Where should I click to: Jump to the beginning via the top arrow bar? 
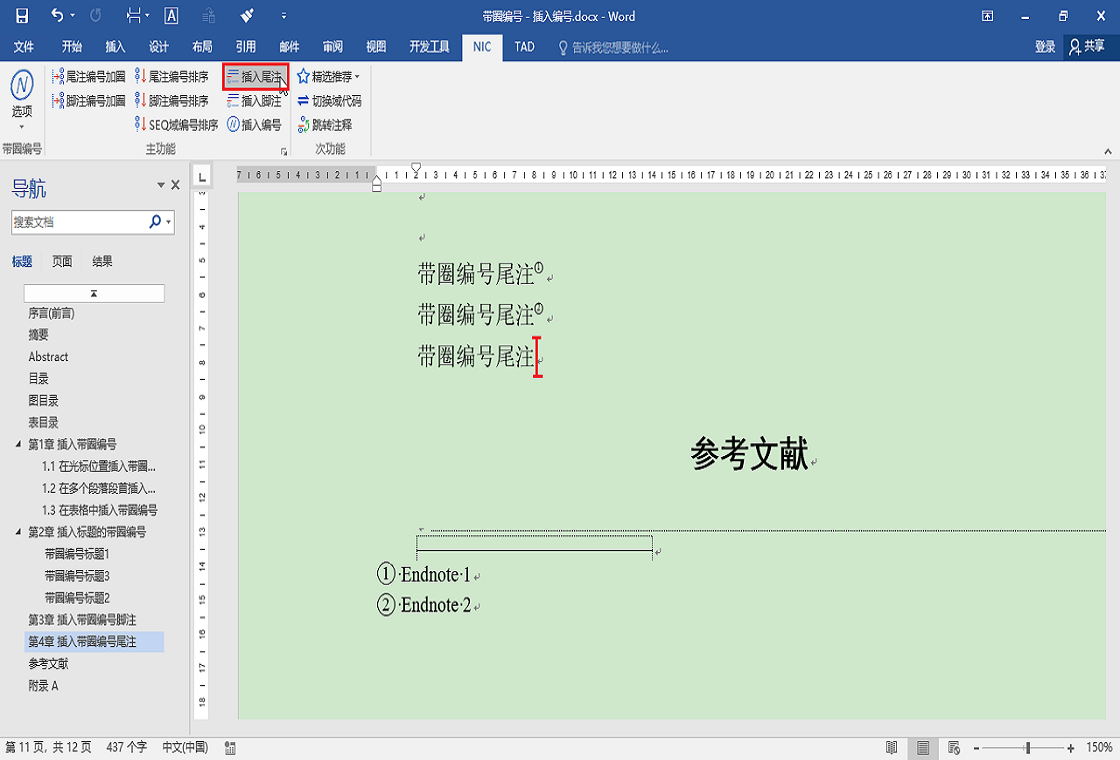(x=94, y=294)
